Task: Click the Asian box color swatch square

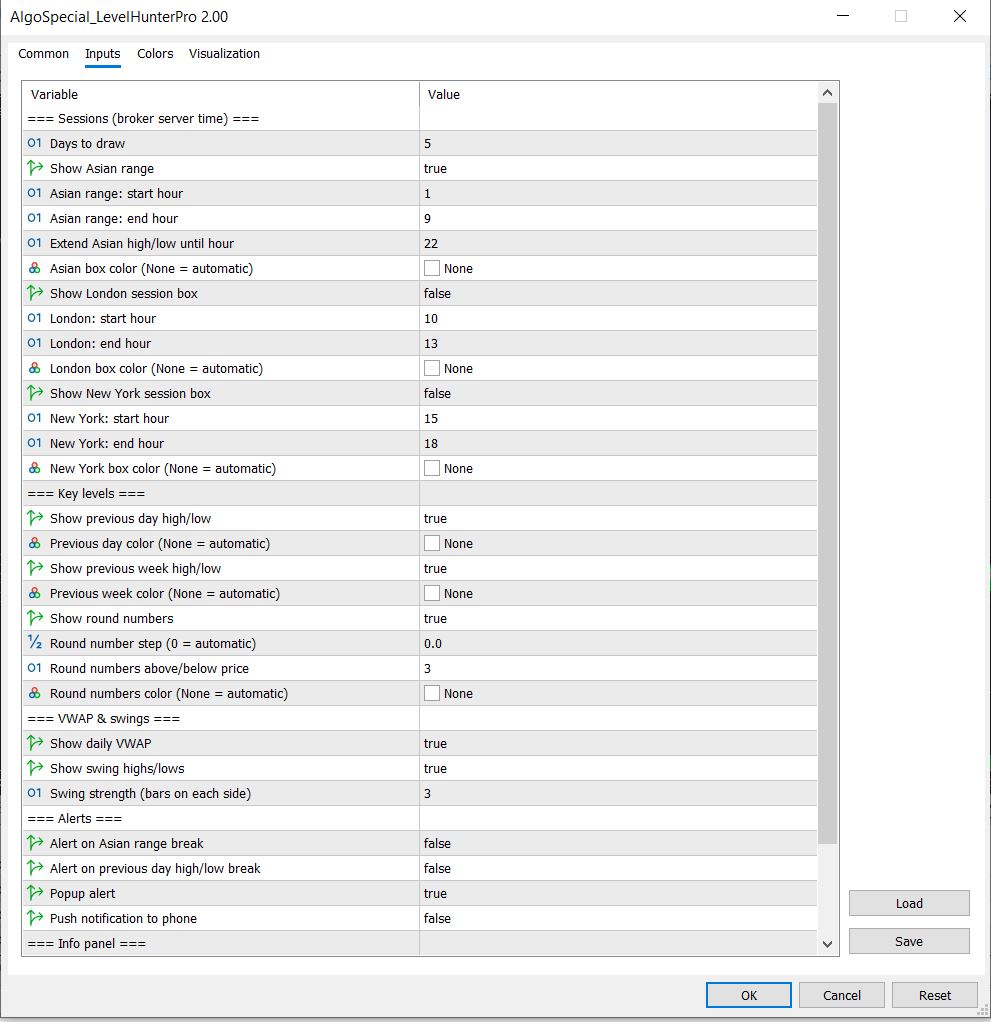Action: tap(432, 268)
